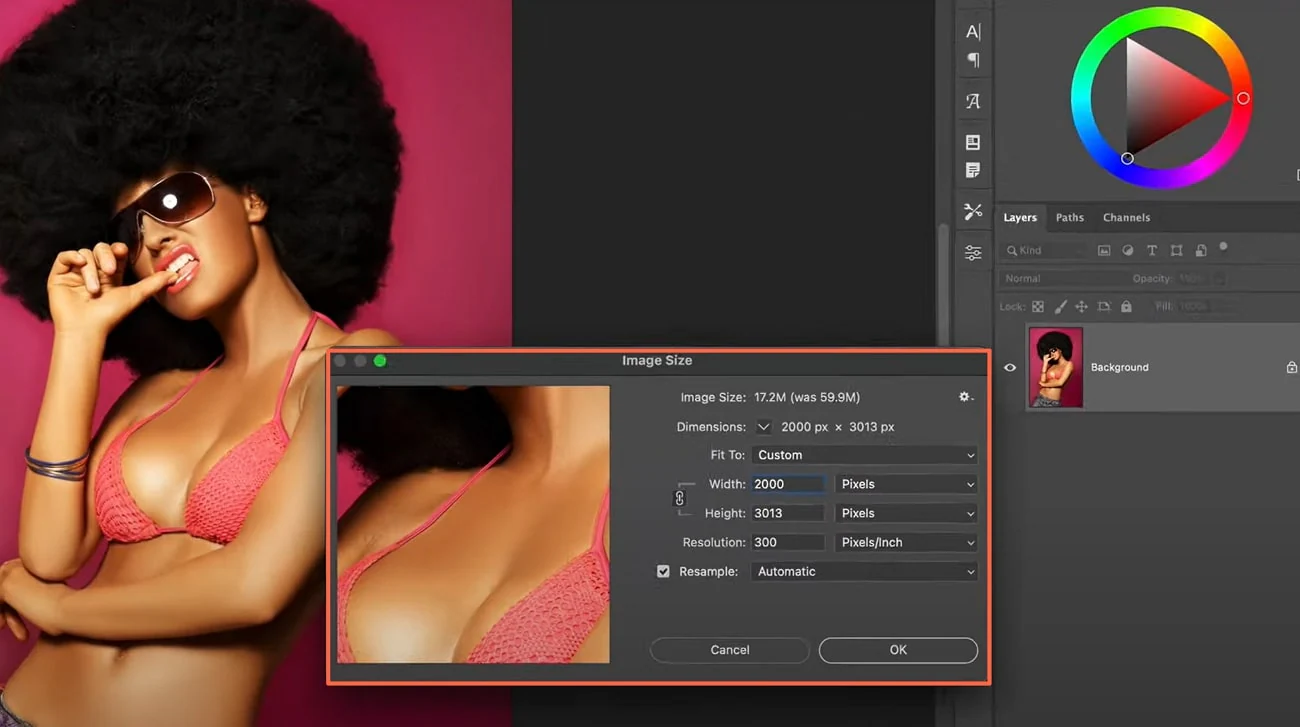This screenshot has width=1300, height=727.
Task: Open Resolution units Pixels/Inch dropdown
Action: pos(906,542)
